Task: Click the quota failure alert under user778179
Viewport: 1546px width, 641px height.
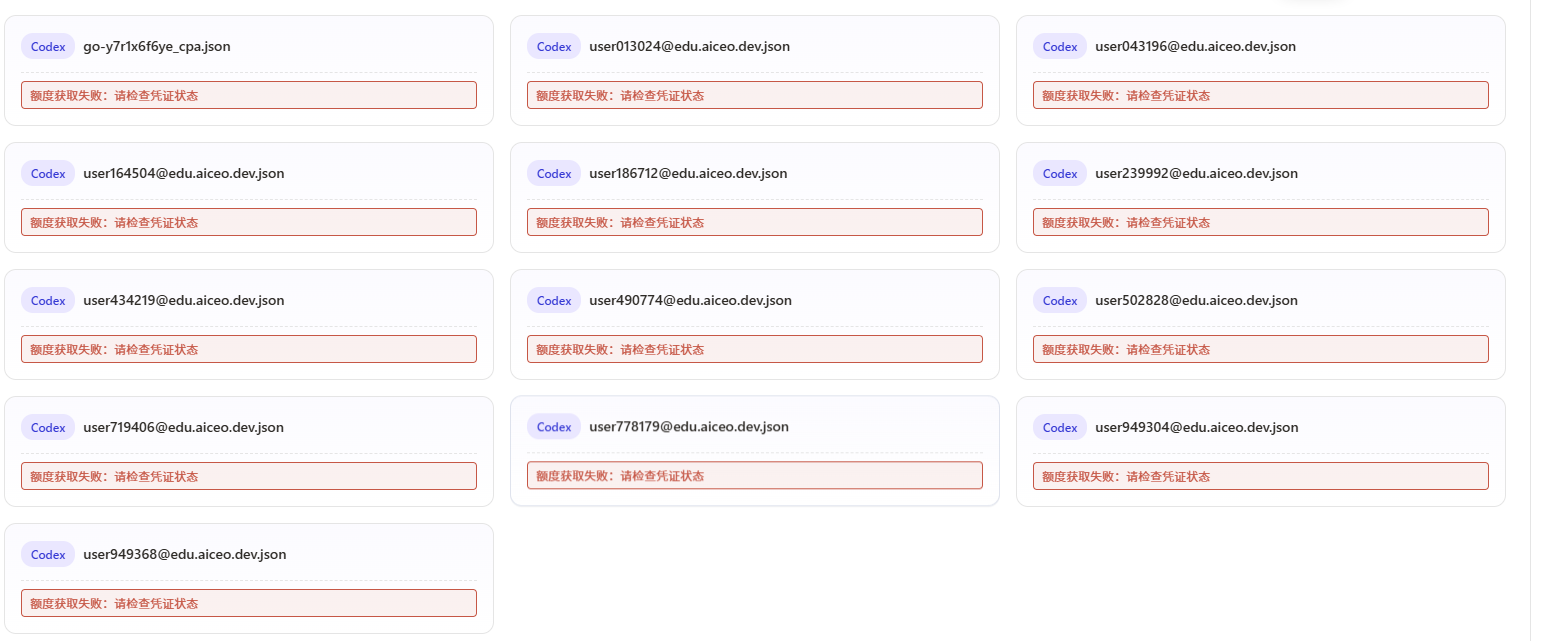Action: 755,475
